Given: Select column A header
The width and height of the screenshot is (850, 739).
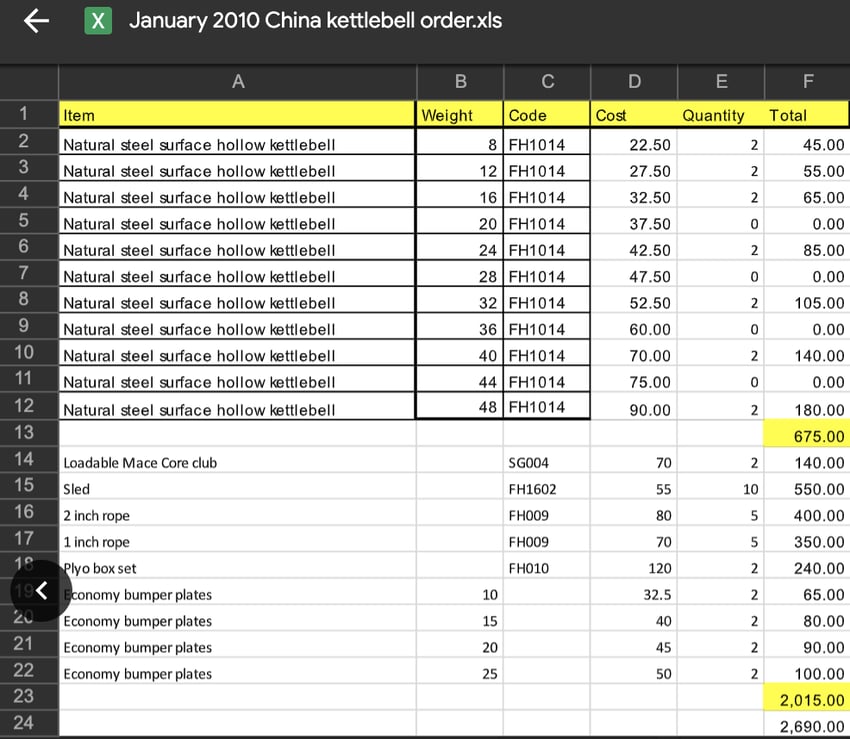Looking at the screenshot, I should tap(237, 82).
